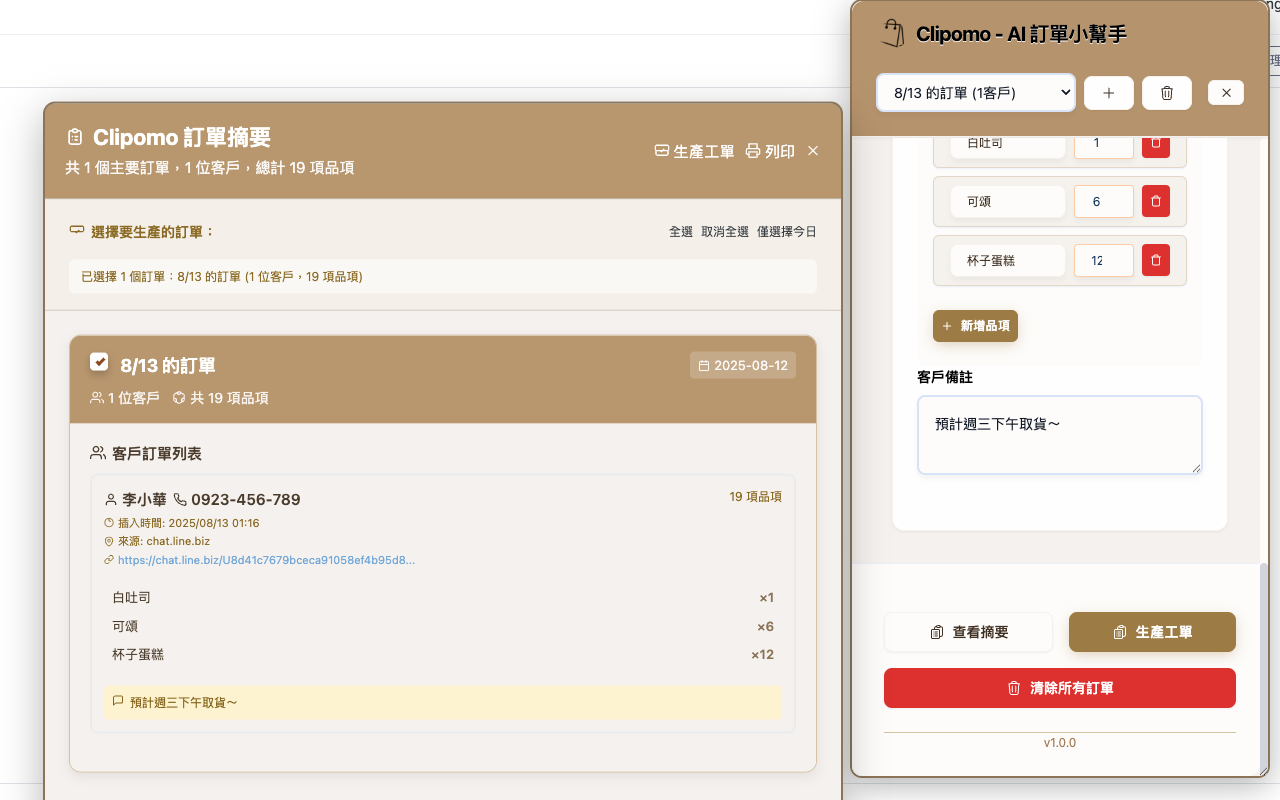The width and height of the screenshot is (1280, 800).
Task: Open the chat.line.biz source link
Action: point(266,560)
